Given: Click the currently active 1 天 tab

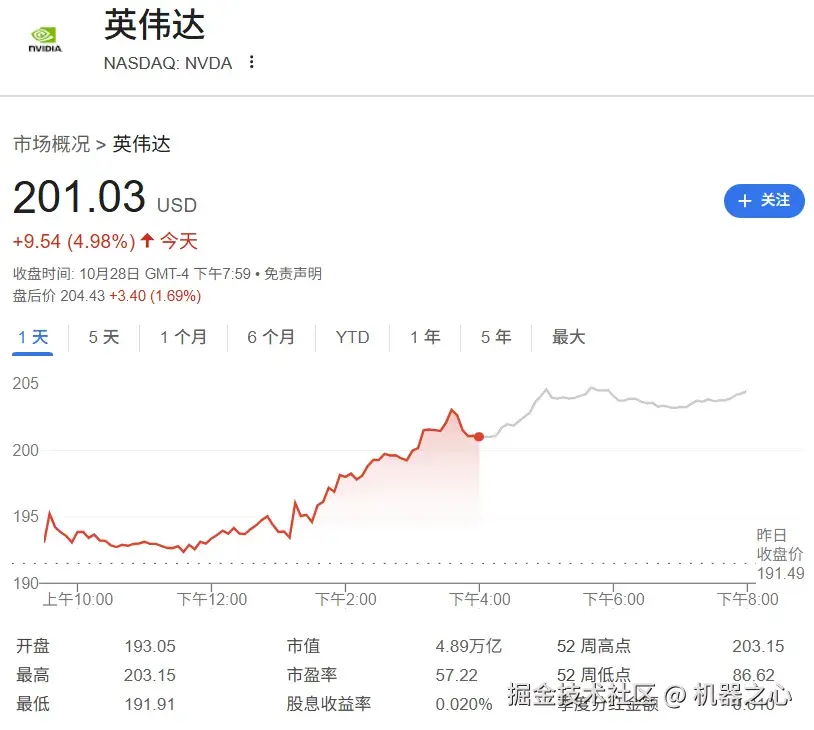Looking at the screenshot, I should point(33,337).
